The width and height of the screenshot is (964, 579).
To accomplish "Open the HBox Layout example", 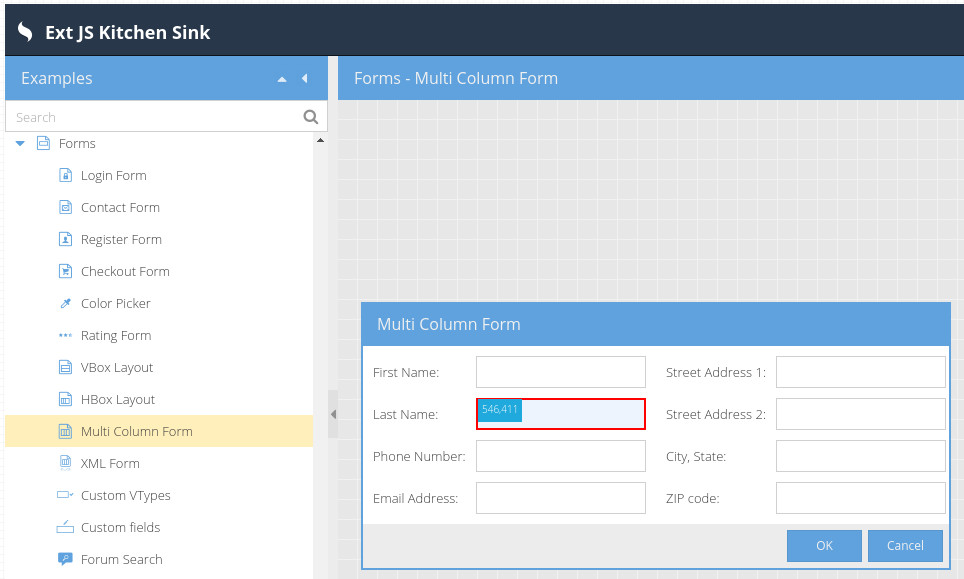I will click(117, 399).
